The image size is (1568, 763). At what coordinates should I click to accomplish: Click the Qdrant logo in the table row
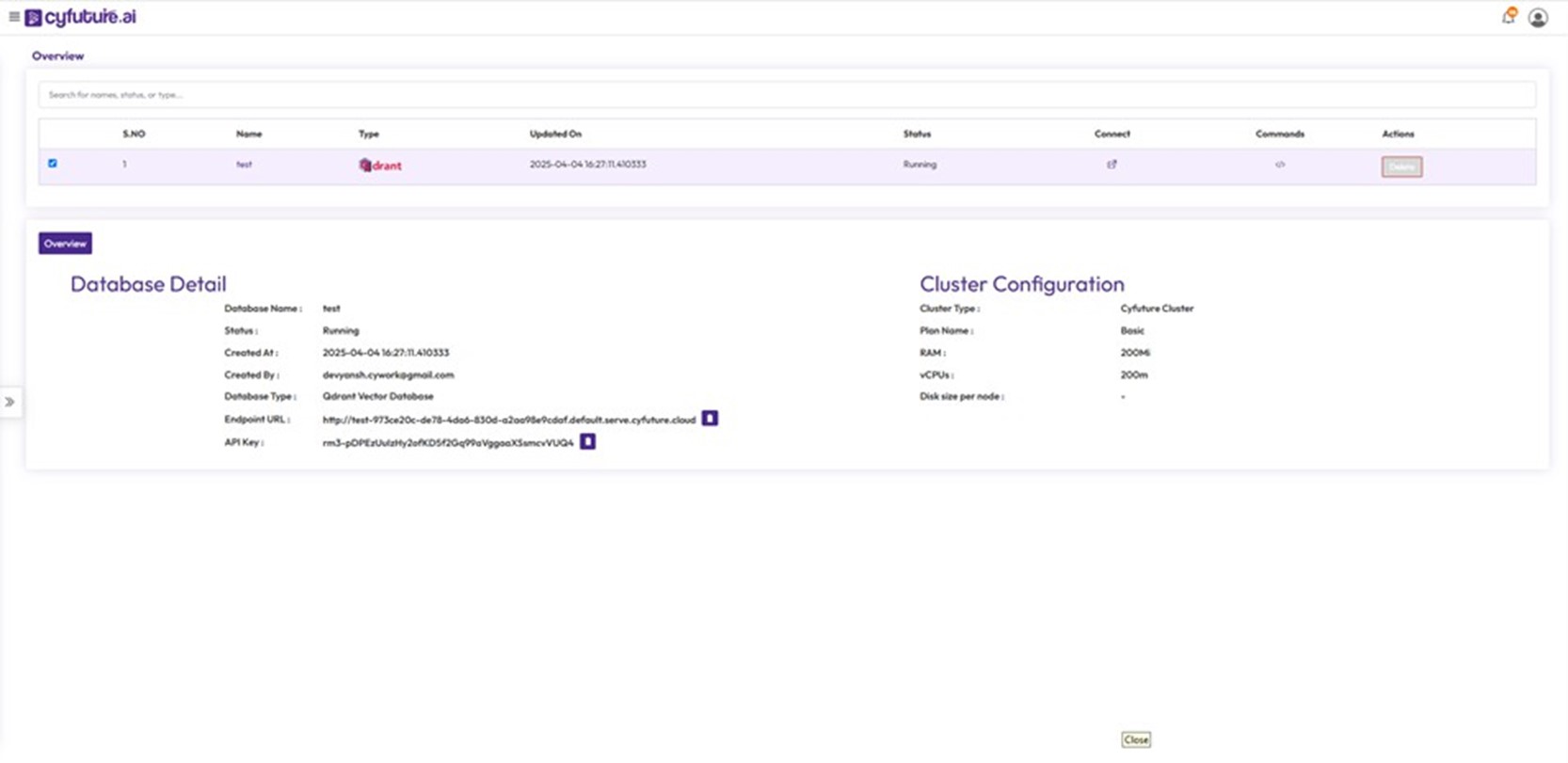point(380,166)
